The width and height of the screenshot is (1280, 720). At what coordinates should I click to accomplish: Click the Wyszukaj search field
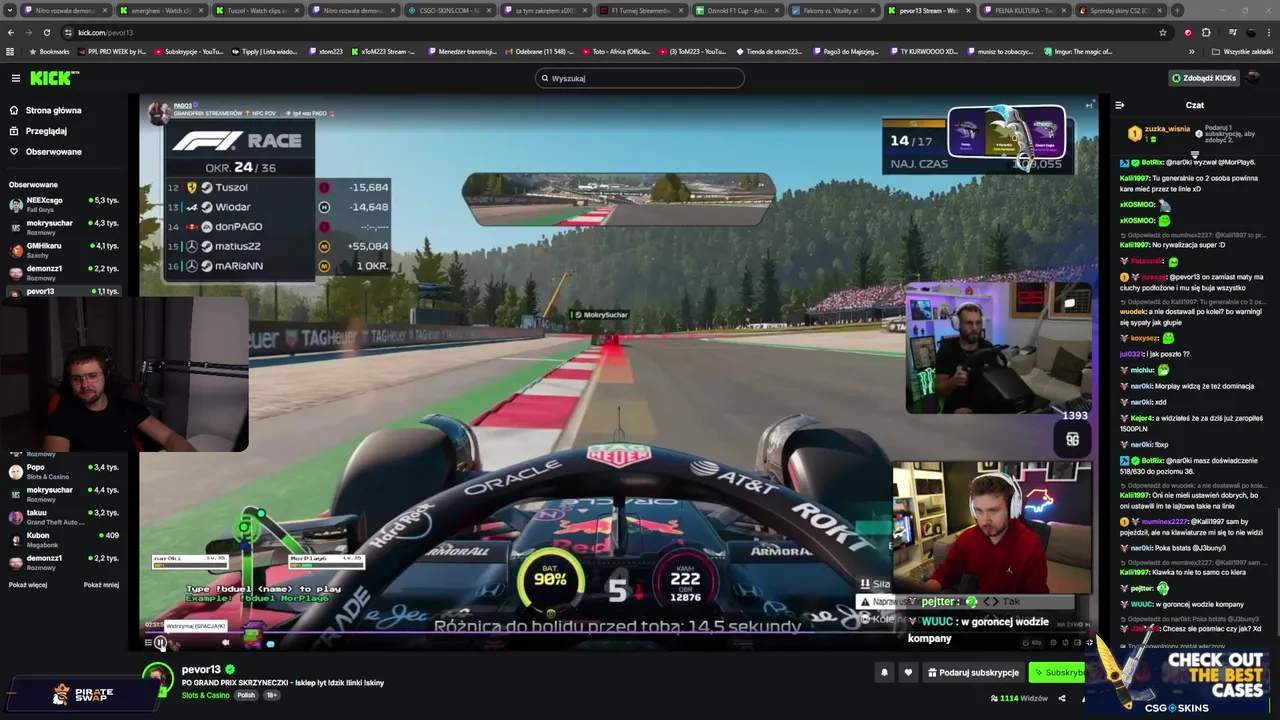pyautogui.click(x=640, y=78)
